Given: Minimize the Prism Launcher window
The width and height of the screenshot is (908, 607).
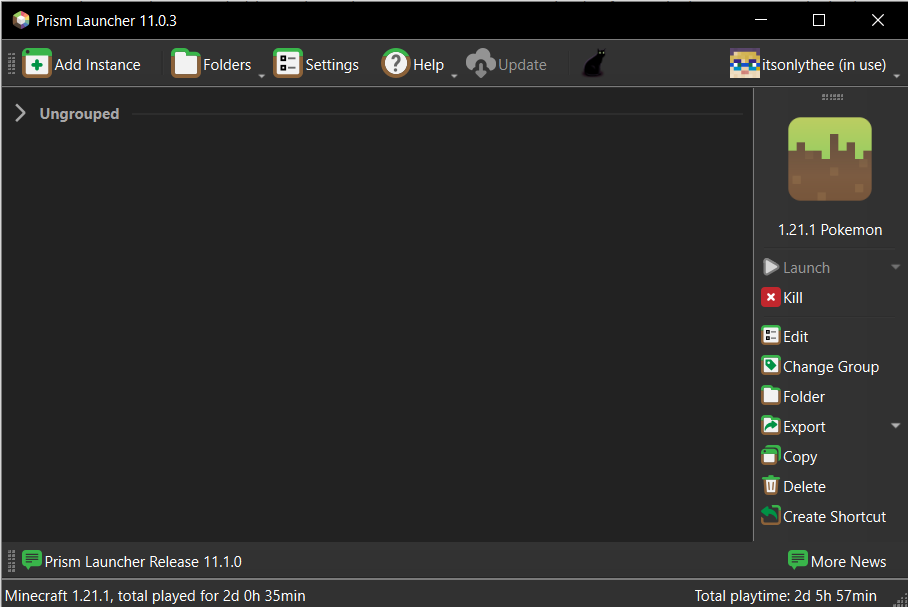Looking at the screenshot, I should tap(761, 20).
